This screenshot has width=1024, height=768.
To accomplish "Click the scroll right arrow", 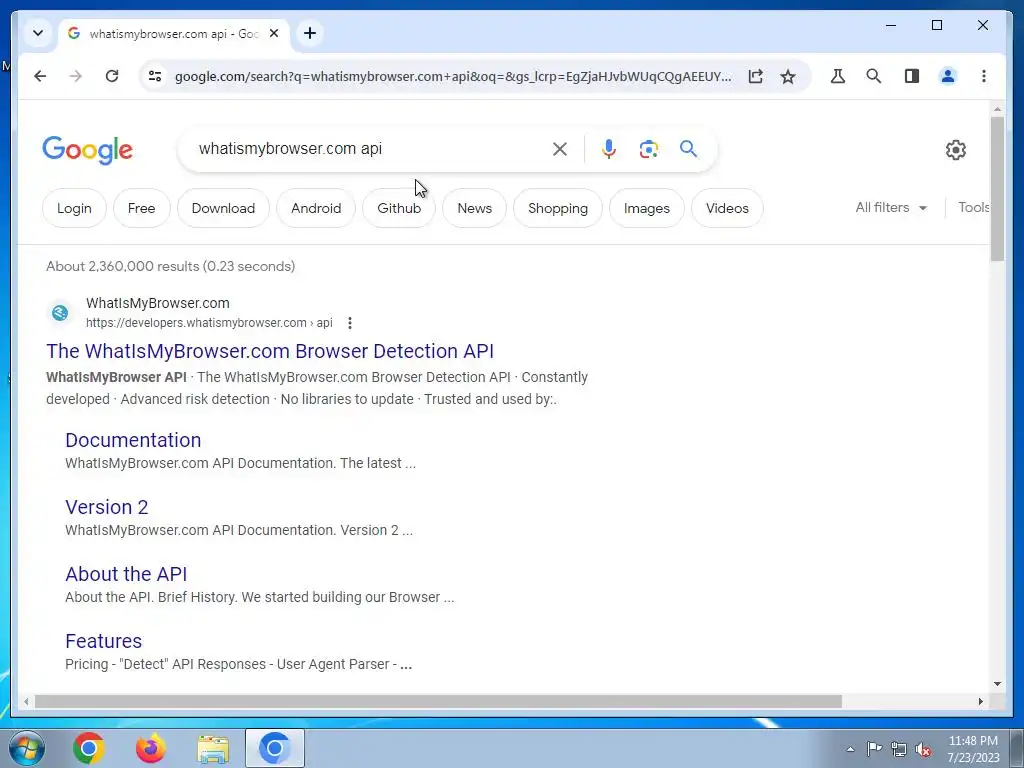I will coord(980,701).
